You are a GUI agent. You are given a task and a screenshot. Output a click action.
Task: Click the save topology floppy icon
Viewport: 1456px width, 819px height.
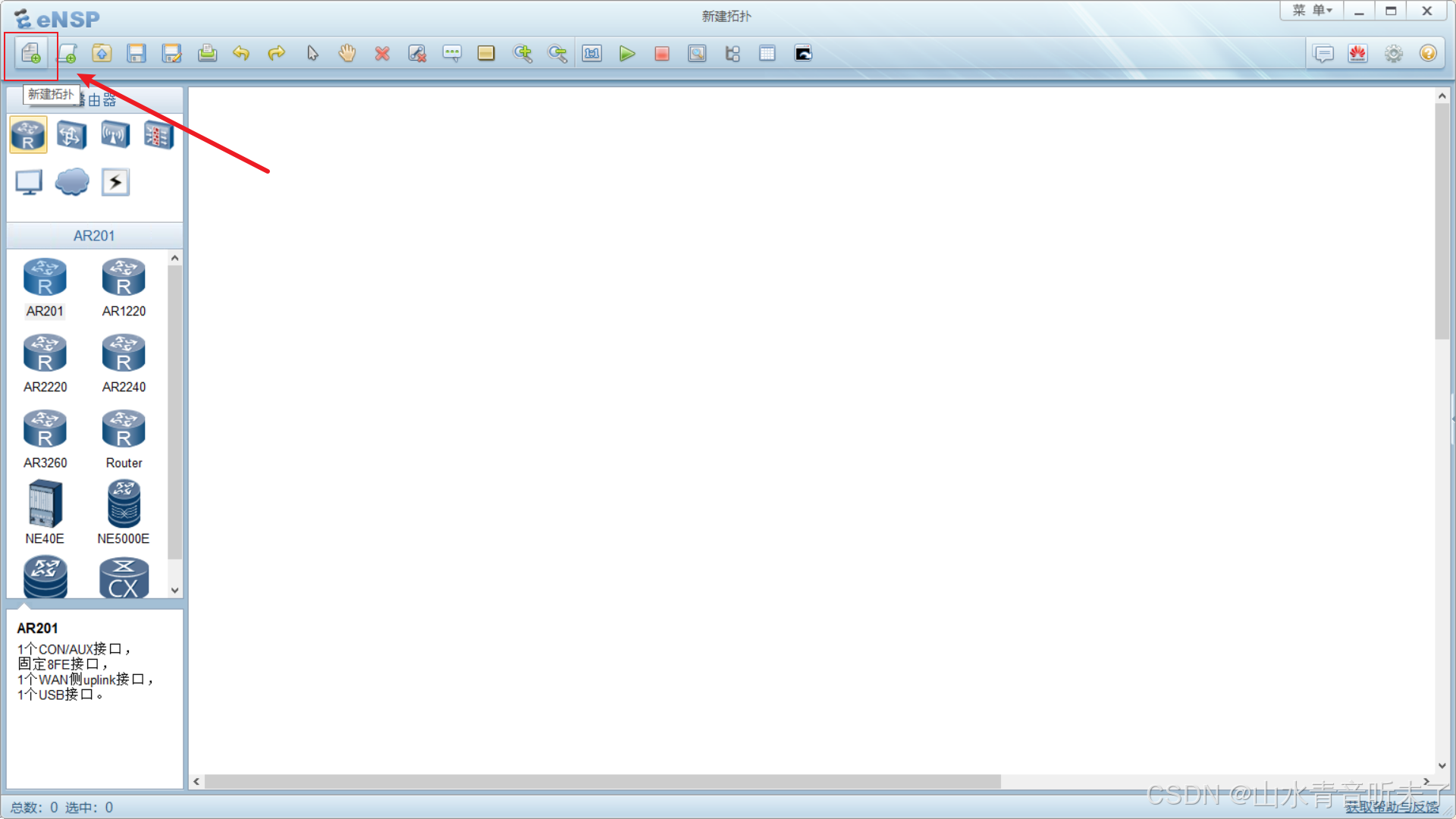(x=136, y=54)
